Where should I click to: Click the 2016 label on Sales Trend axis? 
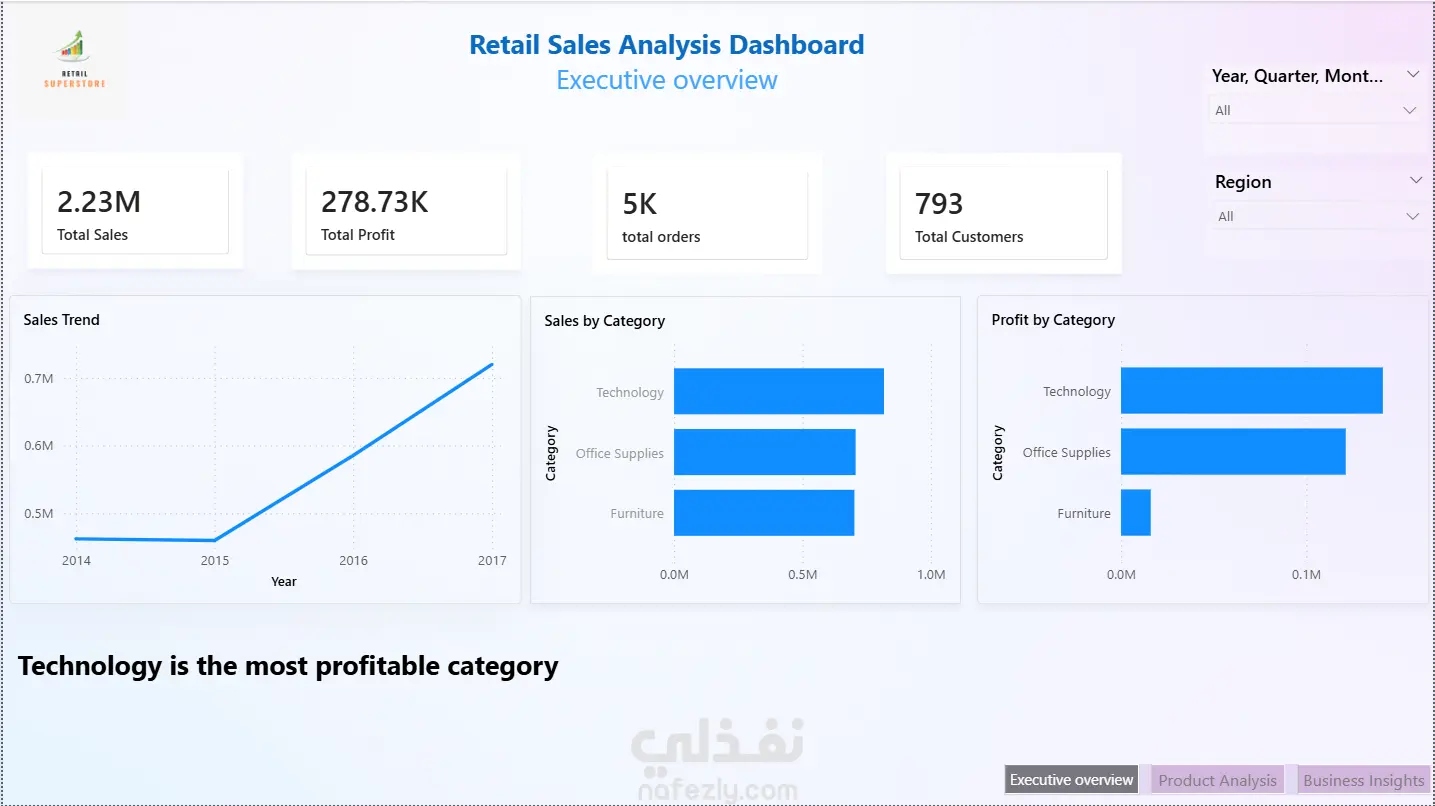[x=353, y=561]
